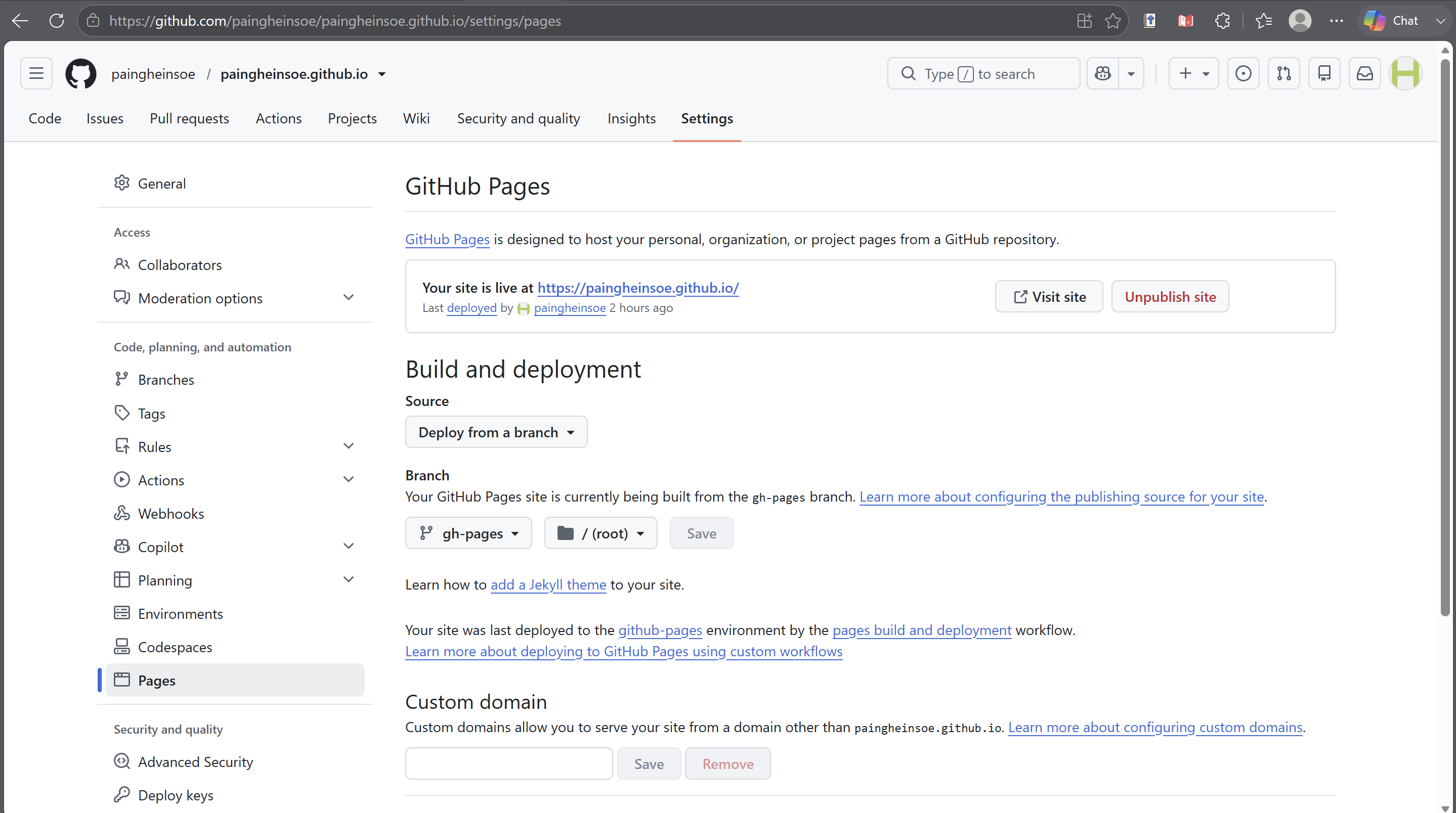Open the gh-pages branch dropdown
This screenshot has width=1456, height=813.
(468, 533)
